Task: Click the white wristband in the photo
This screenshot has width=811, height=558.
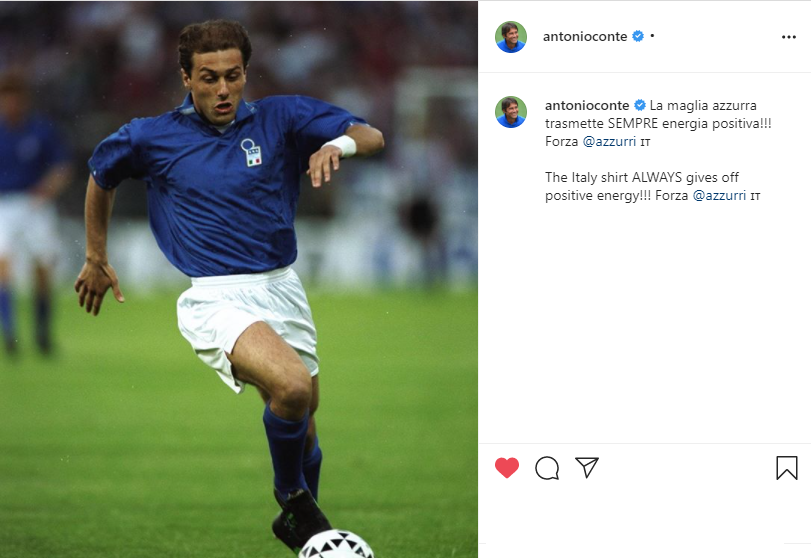Action: pyautogui.click(x=340, y=145)
